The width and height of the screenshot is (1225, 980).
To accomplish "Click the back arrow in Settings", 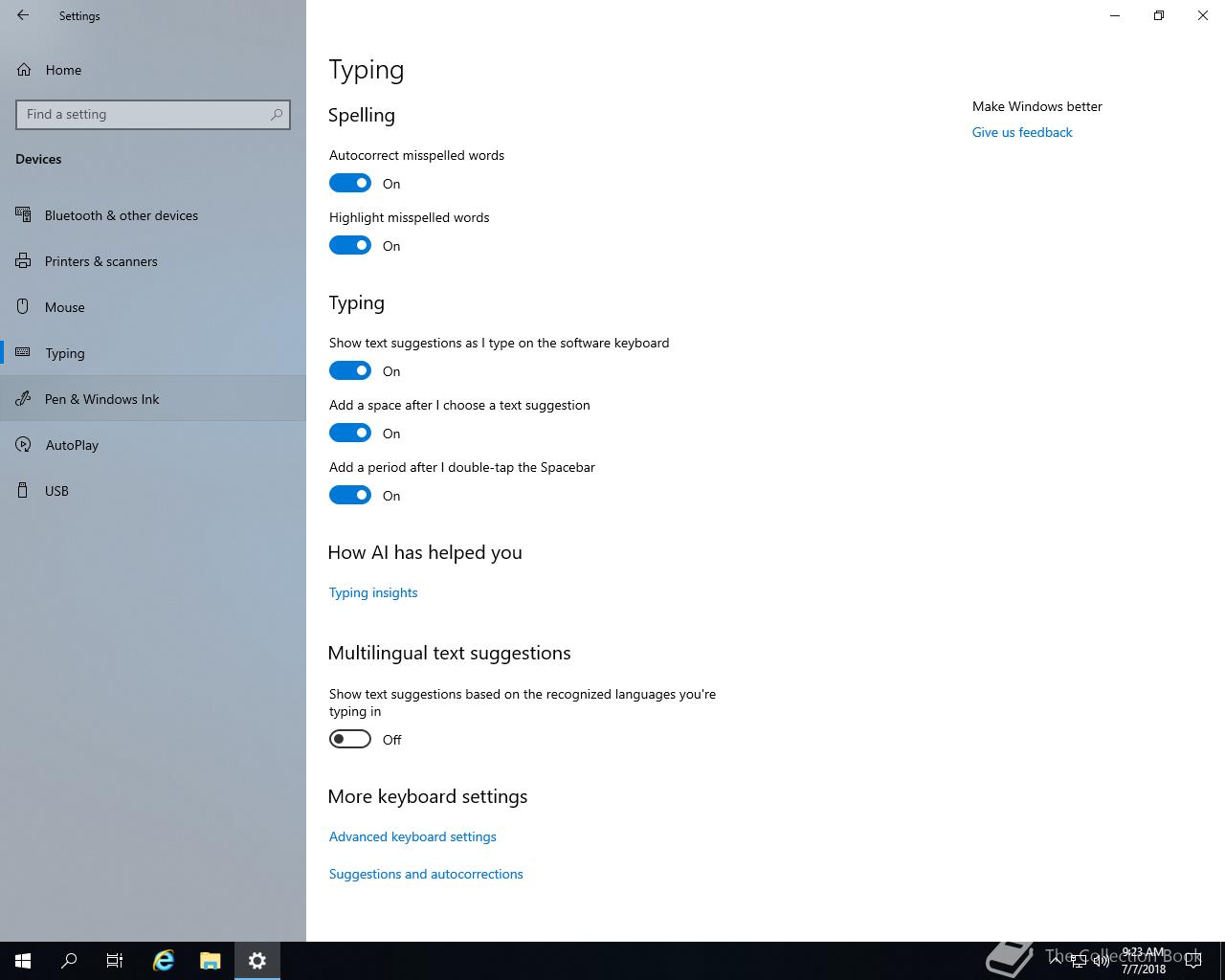I will coord(23,15).
